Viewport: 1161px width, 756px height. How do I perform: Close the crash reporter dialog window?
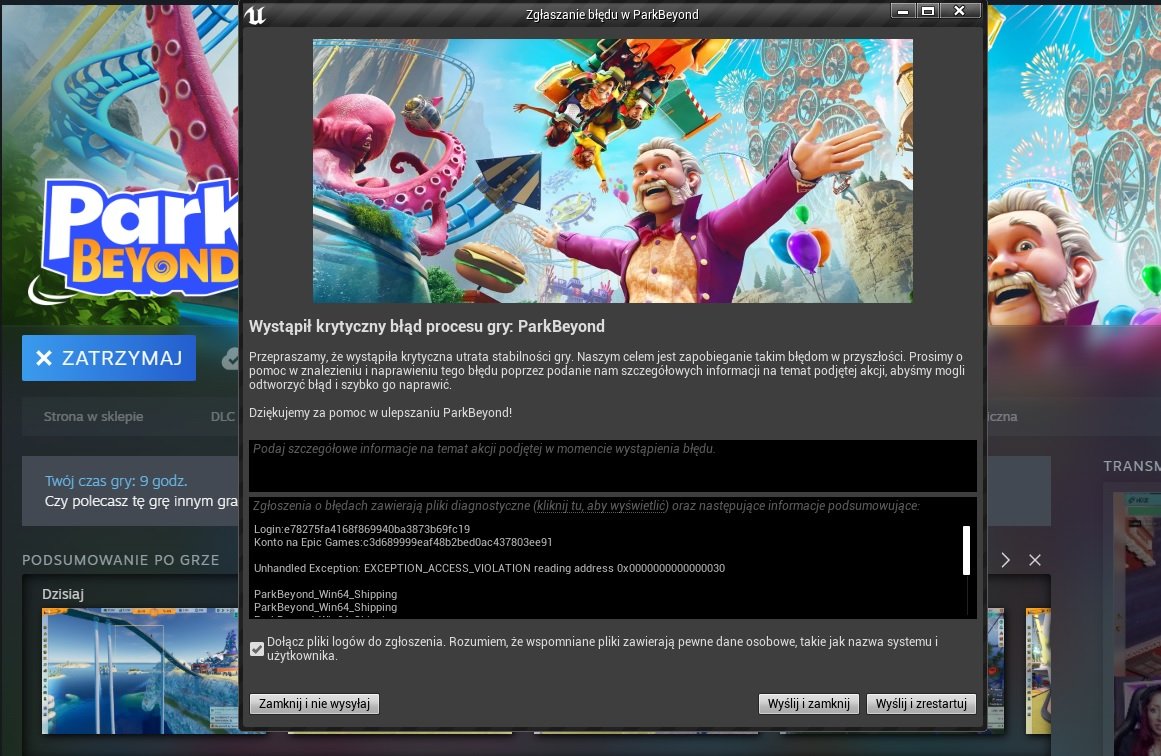tap(960, 11)
